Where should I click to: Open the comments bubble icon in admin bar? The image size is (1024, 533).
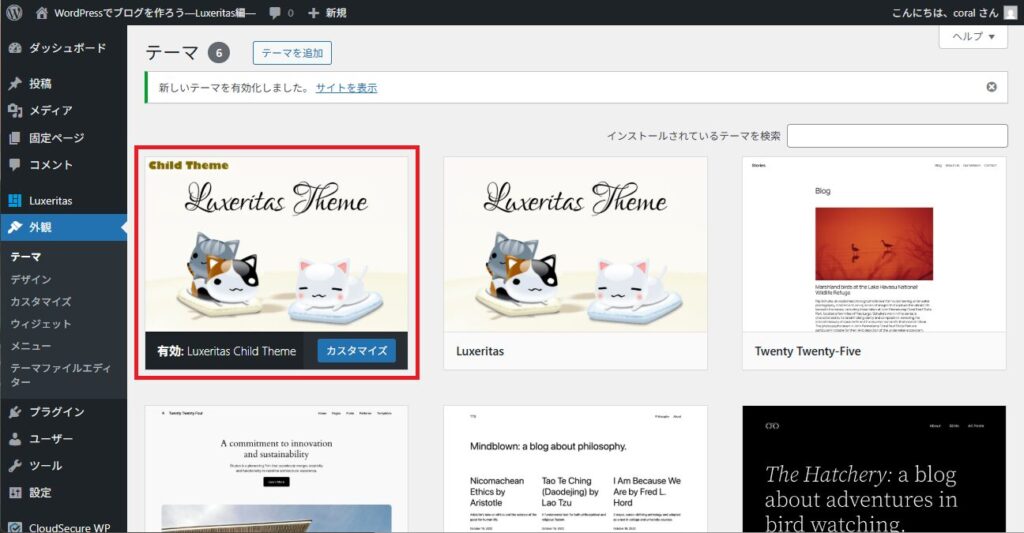click(x=275, y=12)
